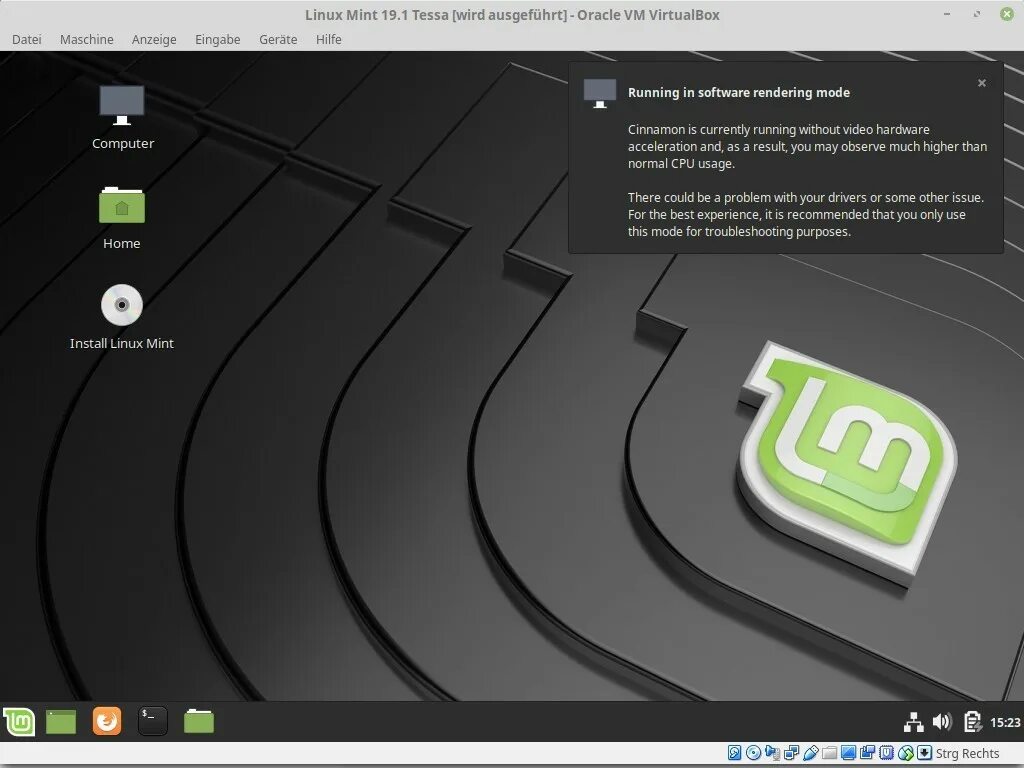Click the virtualization features chip icon
1024x768 pixels.
coord(885,753)
